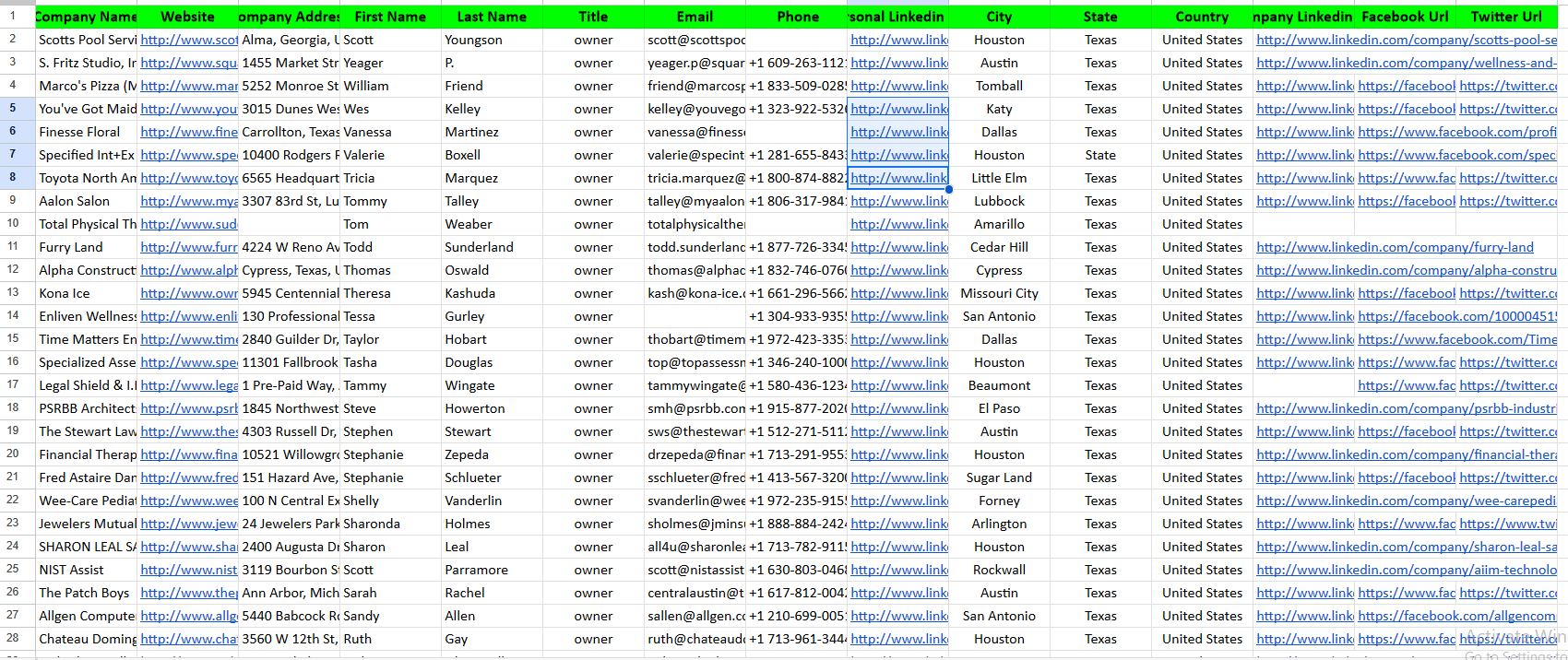Click the Title column header cell
The height and width of the screenshot is (660, 1568).
coord(593,17)
